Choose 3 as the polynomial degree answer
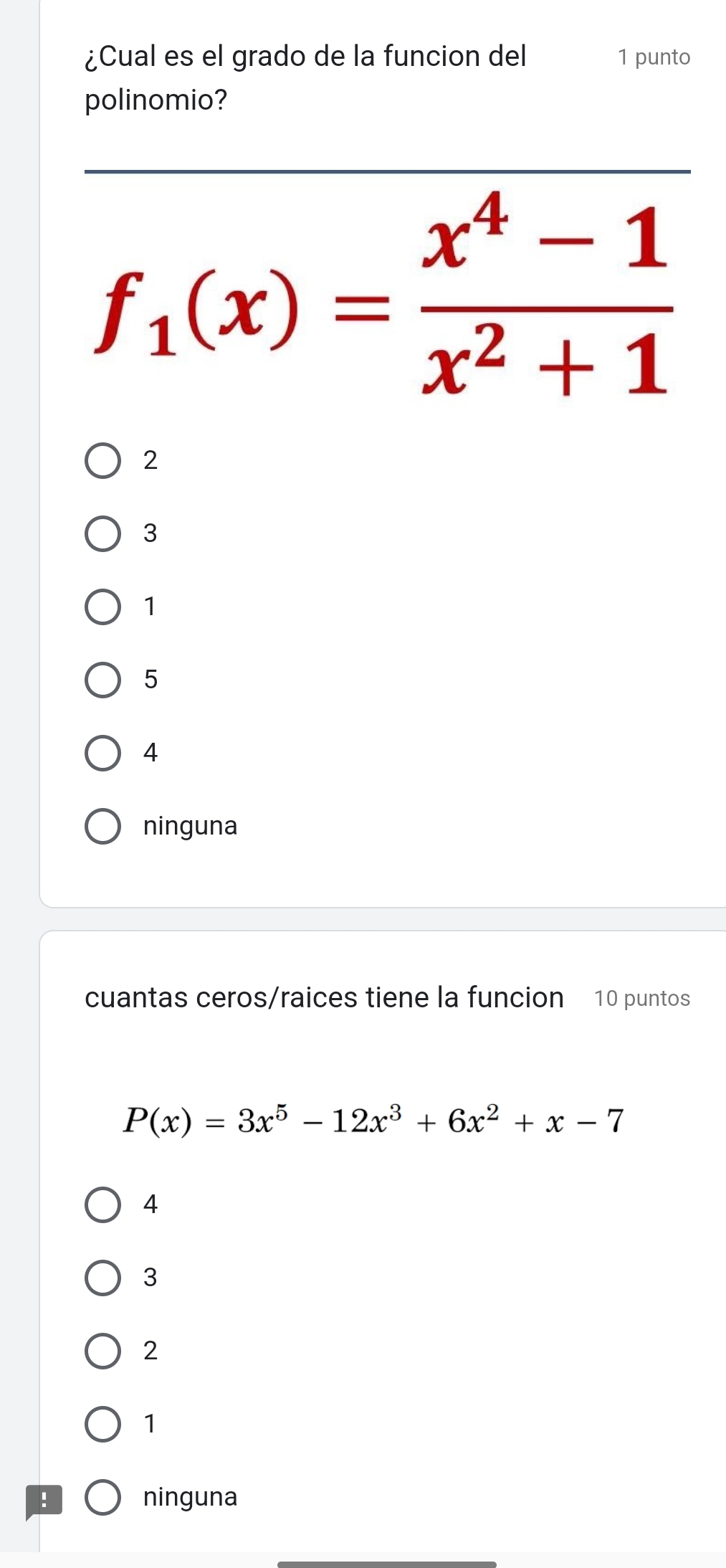 pos(103,533)
